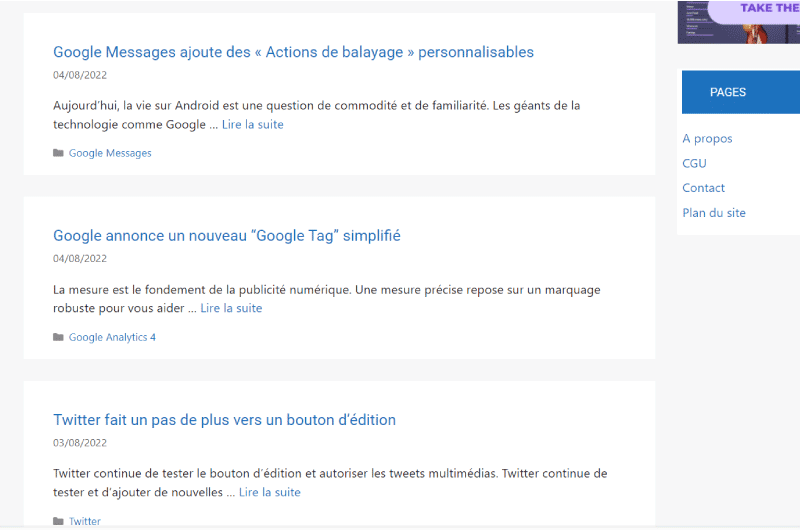Click the 03/08/2022 date under Twitter article
Screen dimensions: 800x530
pos(80,443)
